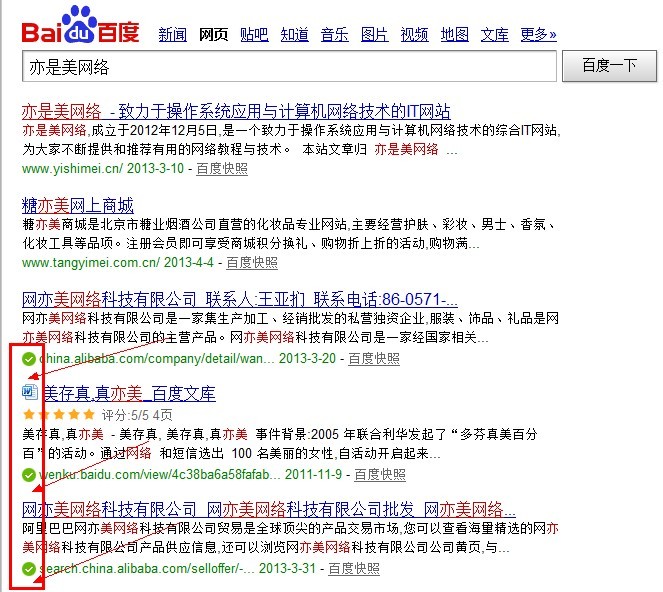Open 百度快照 for www.tangyimei.com.cn result

click(x=252, y=263)
